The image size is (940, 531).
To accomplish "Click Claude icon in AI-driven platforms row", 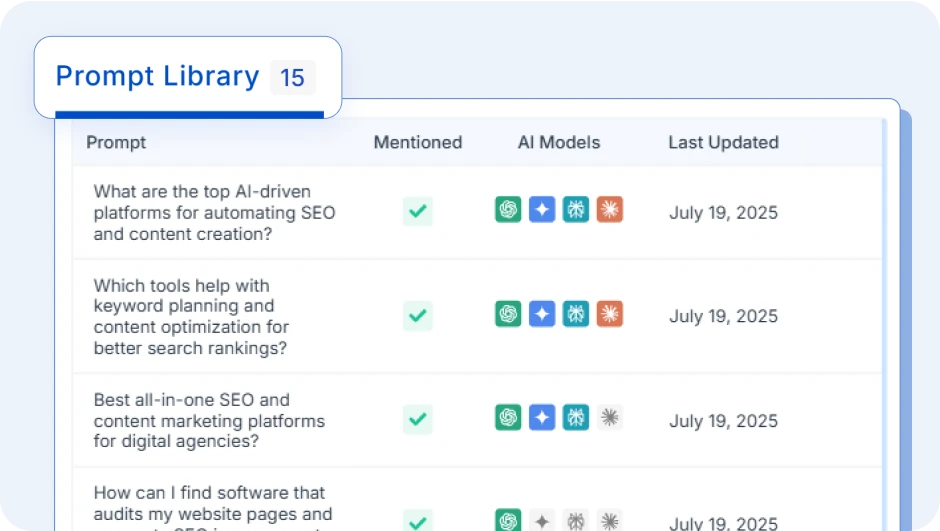I will [610, 210].
